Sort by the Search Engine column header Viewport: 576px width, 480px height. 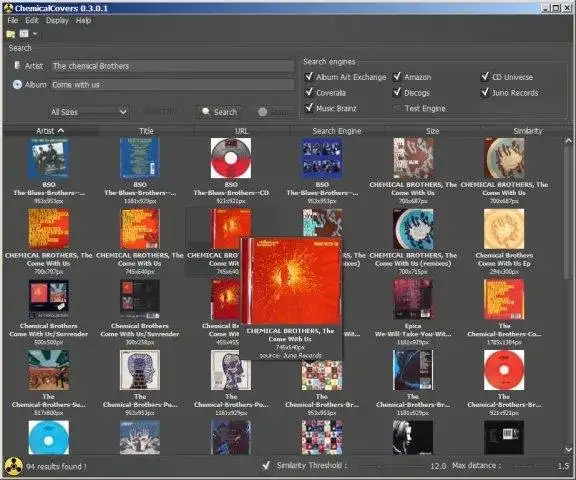[337, 131]
